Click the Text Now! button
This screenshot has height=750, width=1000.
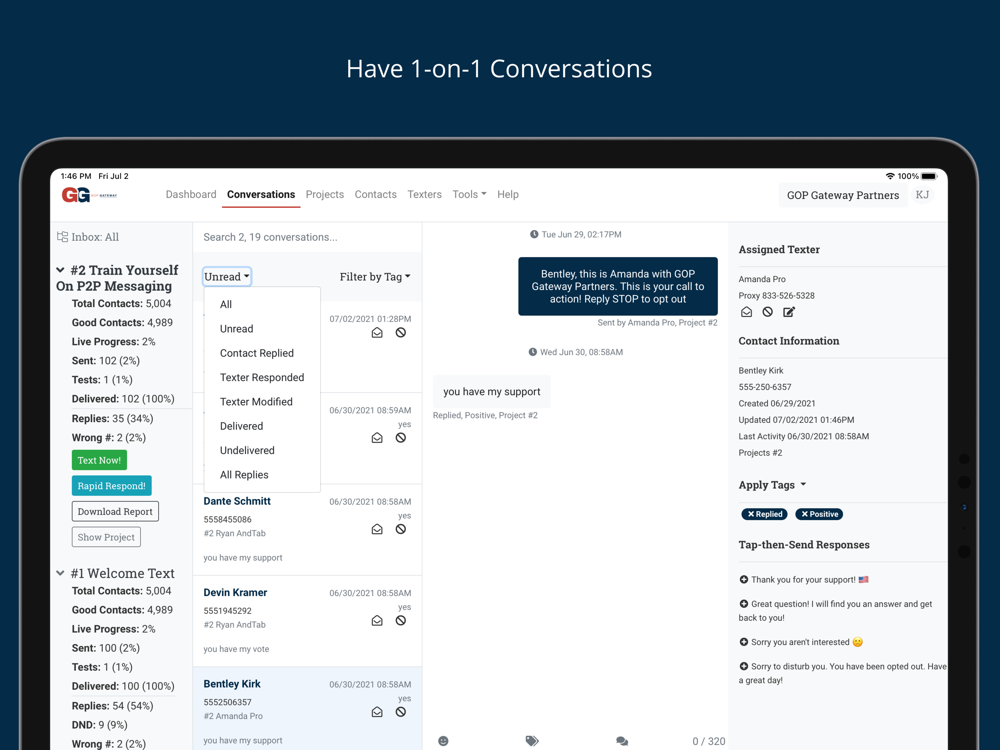[99, 460]
